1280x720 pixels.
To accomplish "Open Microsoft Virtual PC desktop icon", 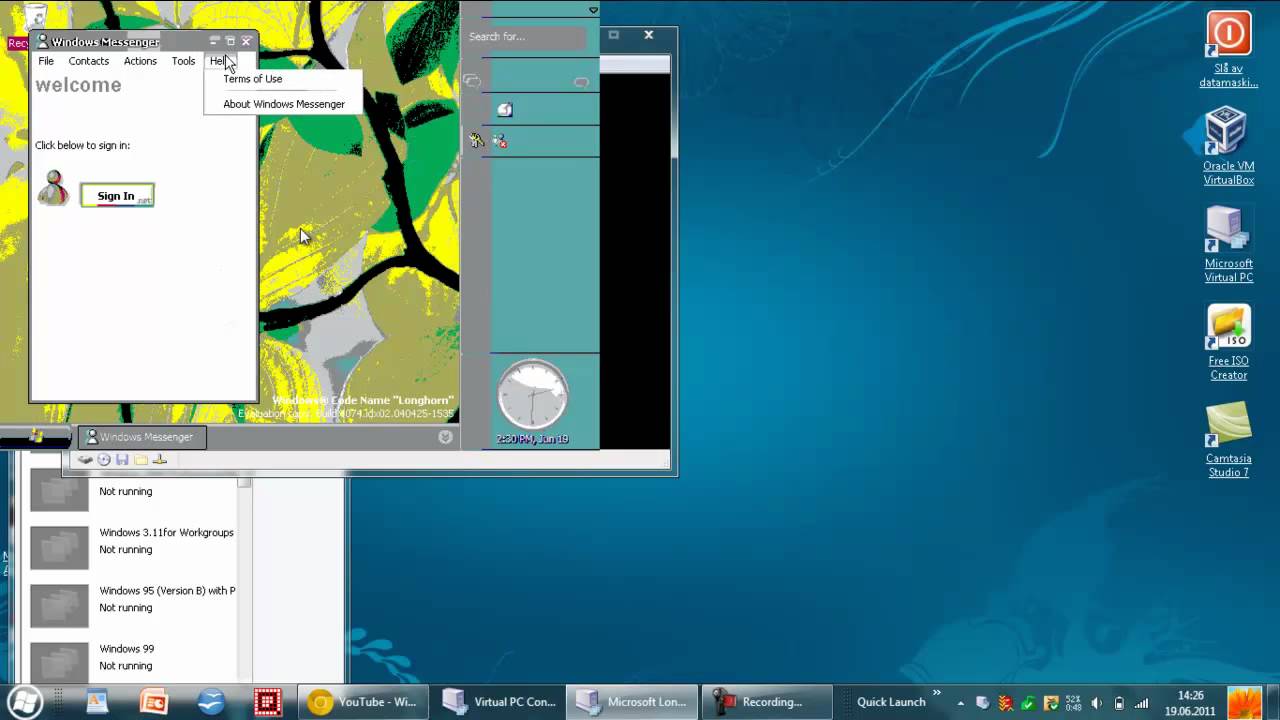I will [1228, 245].
